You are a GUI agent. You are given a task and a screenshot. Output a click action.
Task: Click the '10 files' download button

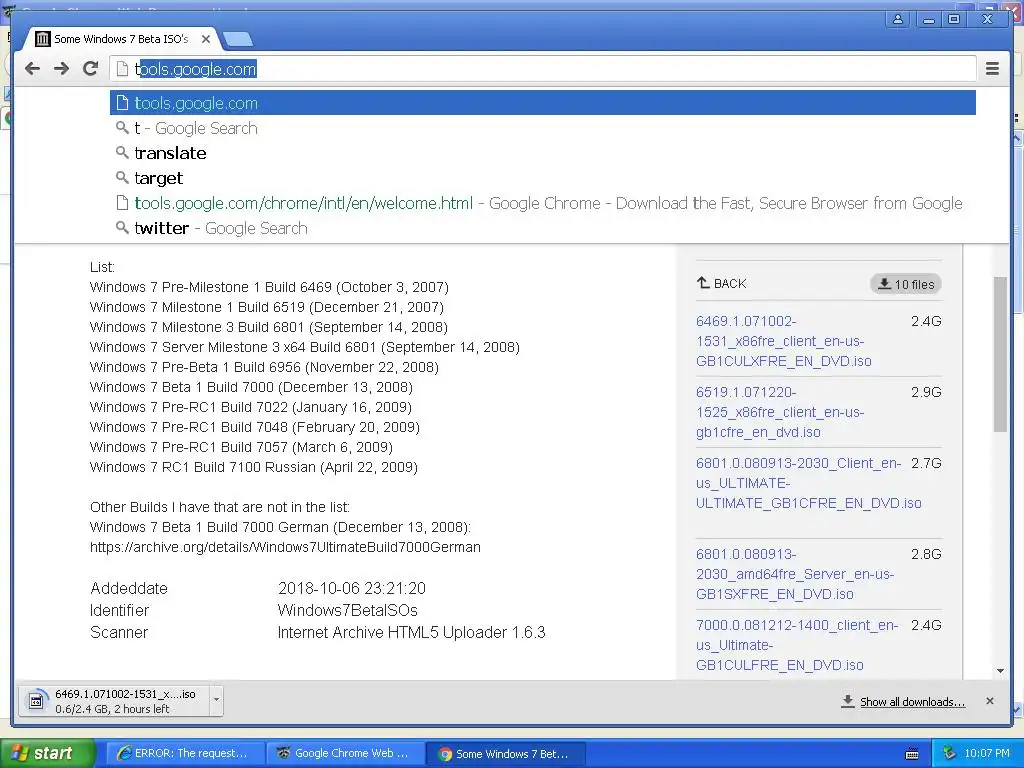[906, 284]
